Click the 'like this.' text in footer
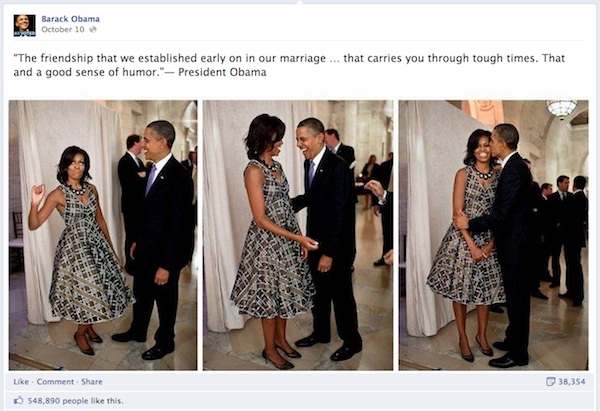 [109, 401]
